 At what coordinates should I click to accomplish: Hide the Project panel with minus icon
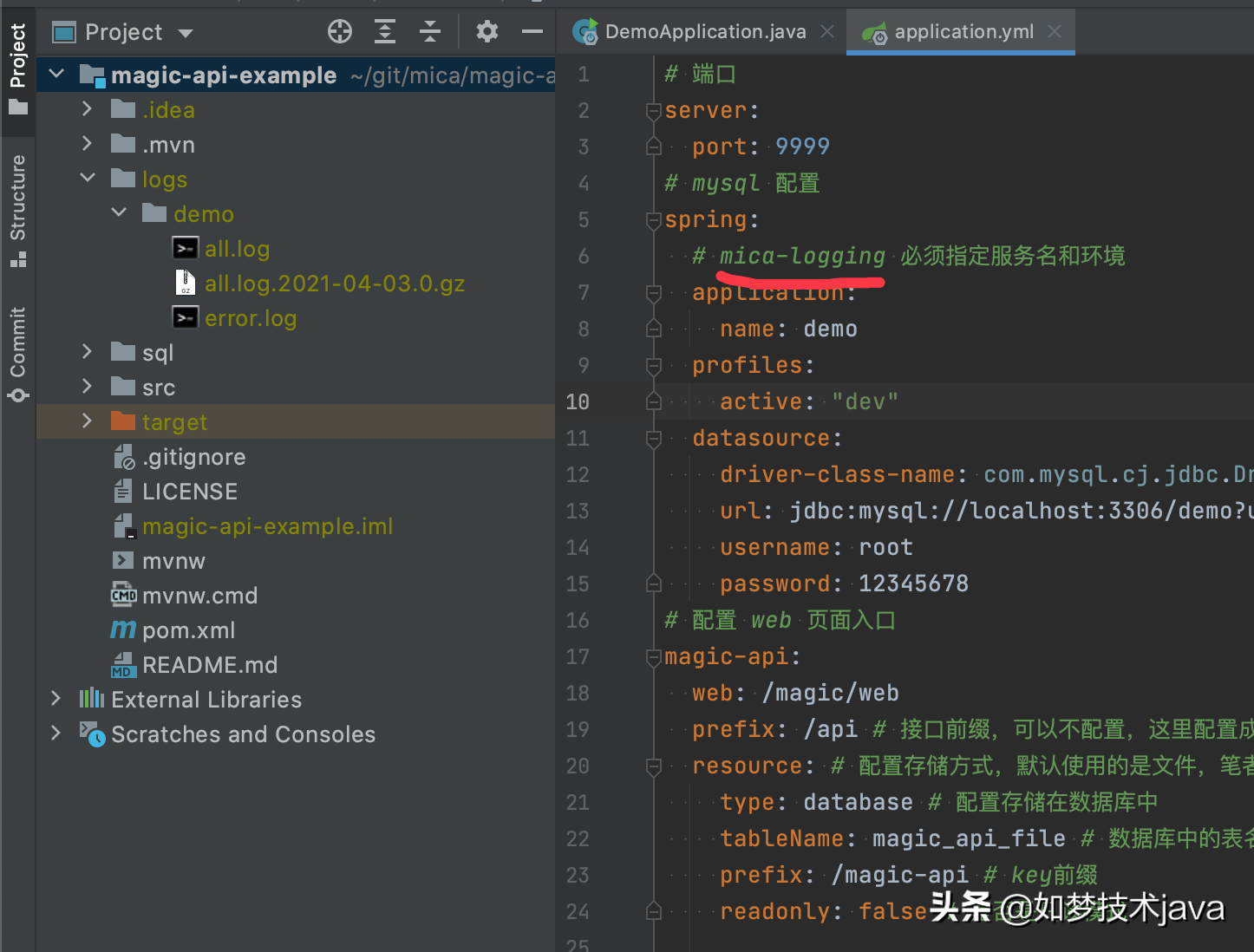[x=532, y=32]
